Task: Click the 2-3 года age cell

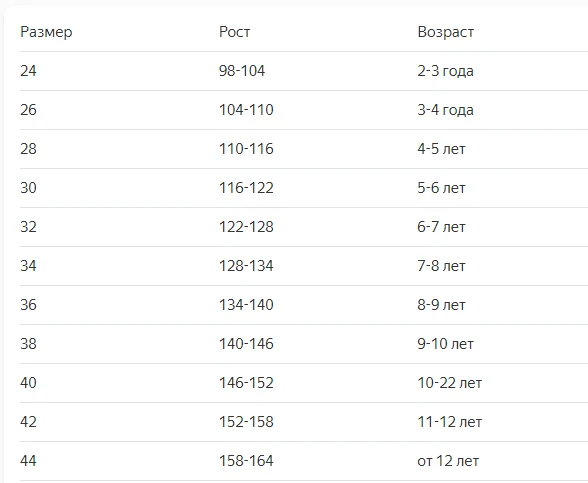Action: coord(446,71)
